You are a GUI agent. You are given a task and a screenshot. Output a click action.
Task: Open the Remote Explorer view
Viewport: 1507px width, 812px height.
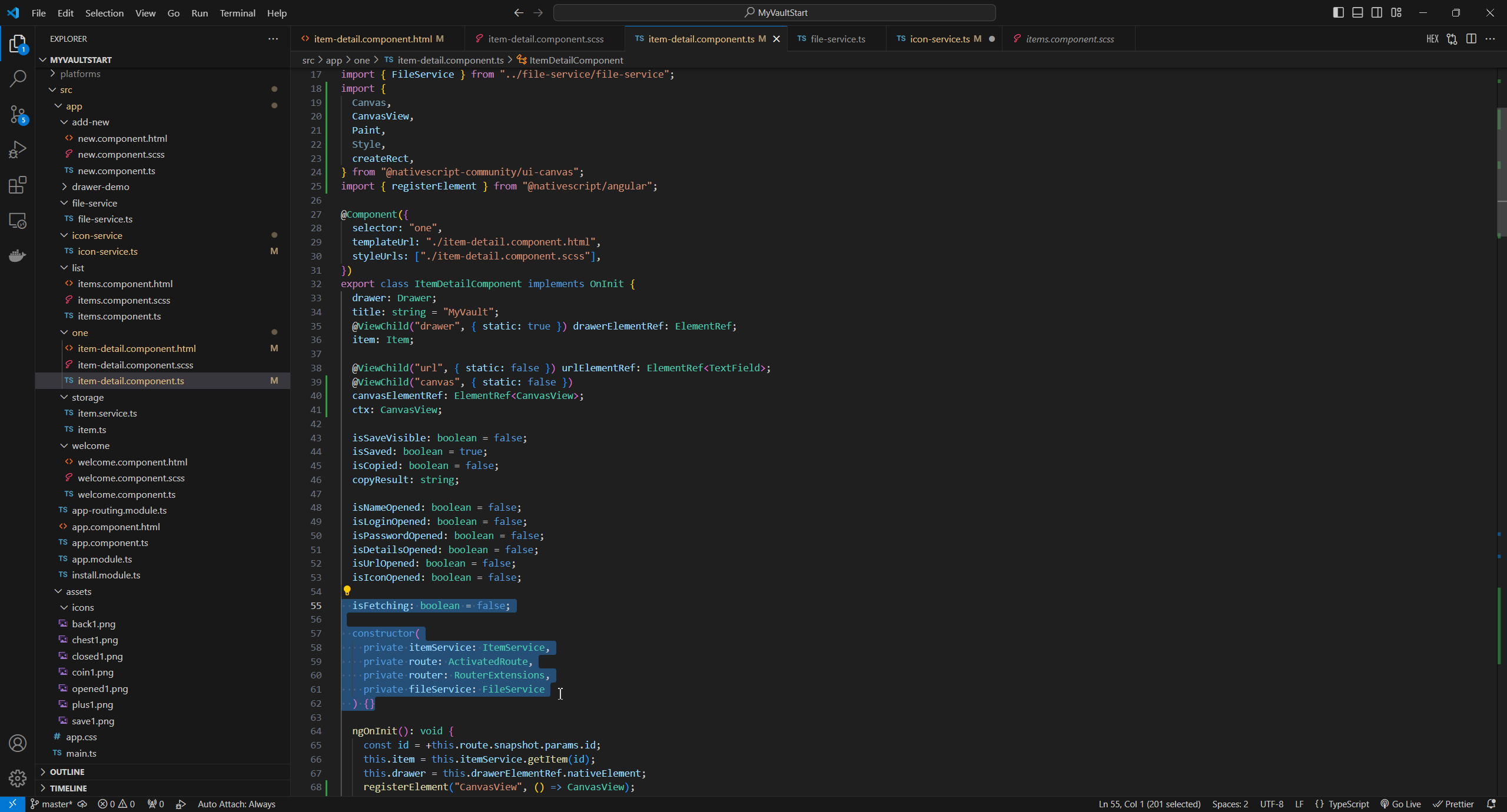(18, 220)
